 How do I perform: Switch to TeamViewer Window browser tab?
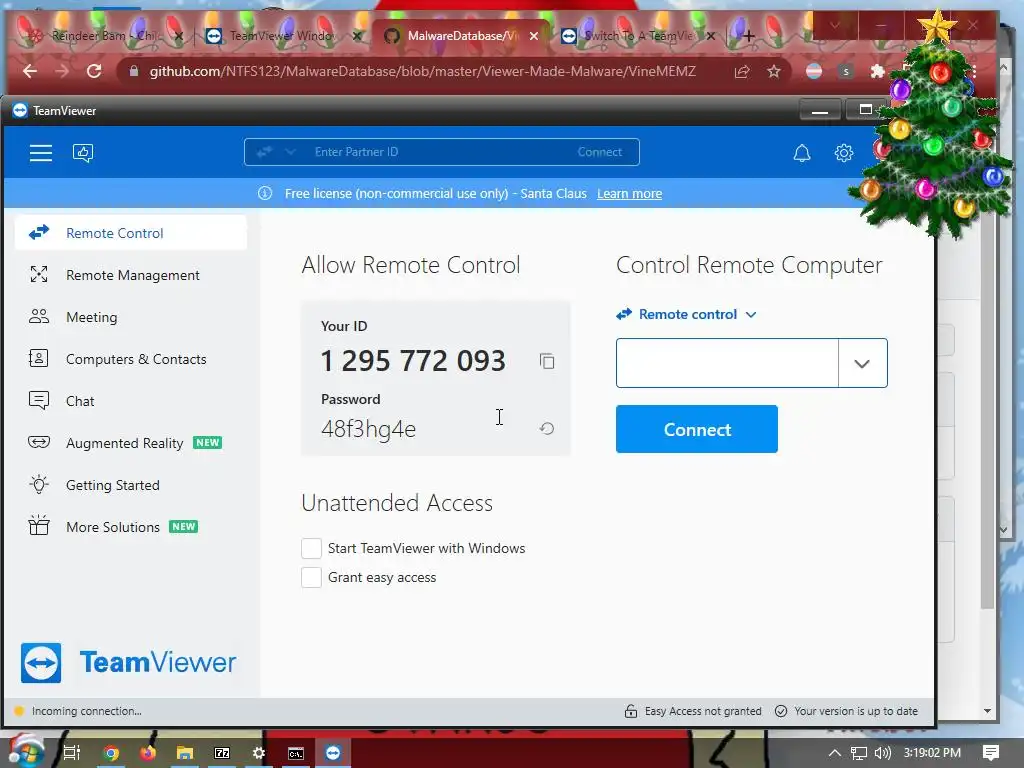[282, 36]
